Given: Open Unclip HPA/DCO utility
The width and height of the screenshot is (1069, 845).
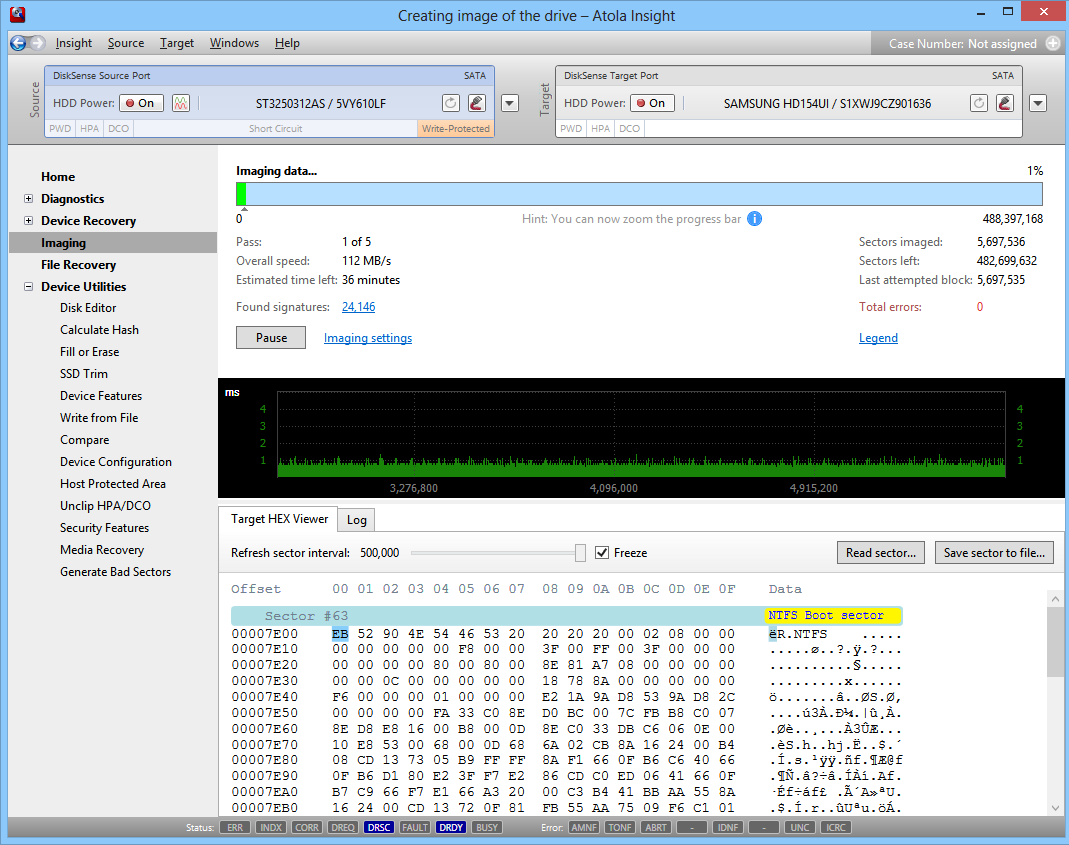Looking at the screenshot, I should (106, 505).
